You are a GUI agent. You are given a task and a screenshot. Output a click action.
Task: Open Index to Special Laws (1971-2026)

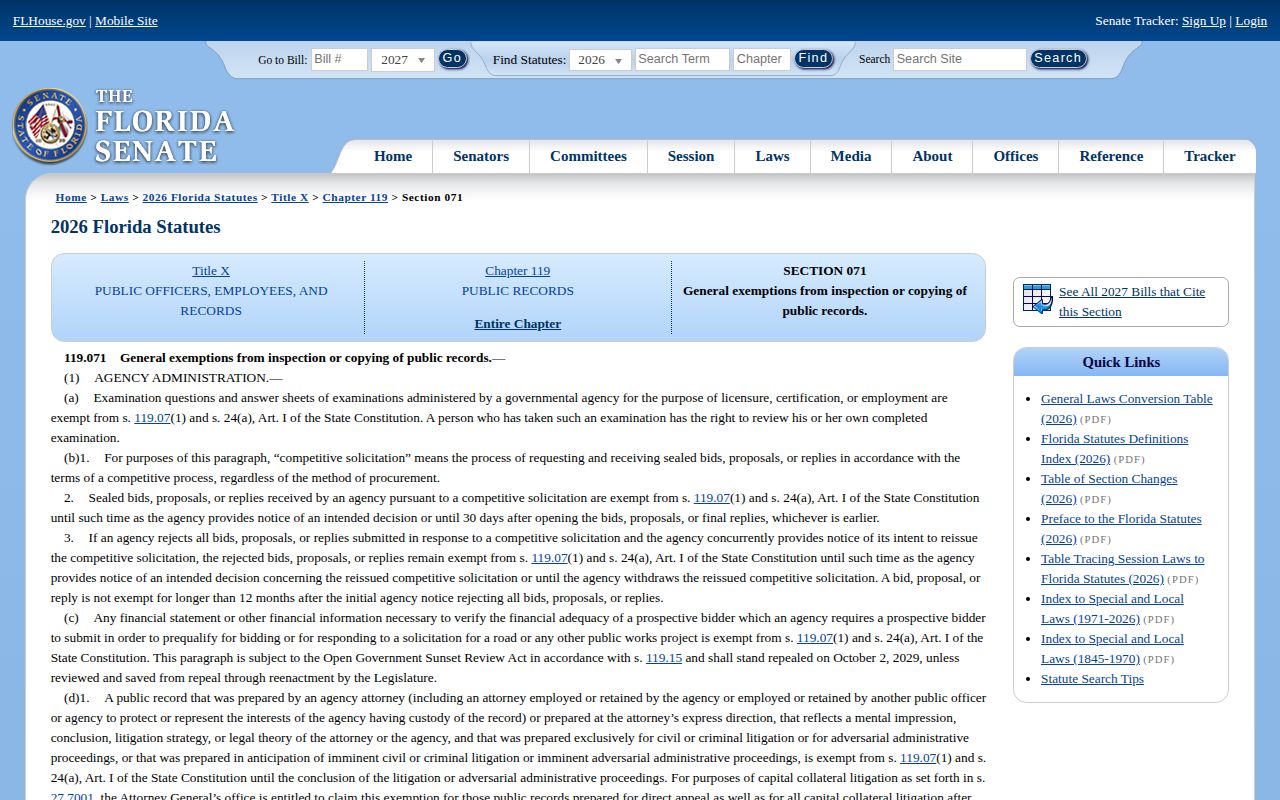pyautogui.click(x=1112, y=608)
